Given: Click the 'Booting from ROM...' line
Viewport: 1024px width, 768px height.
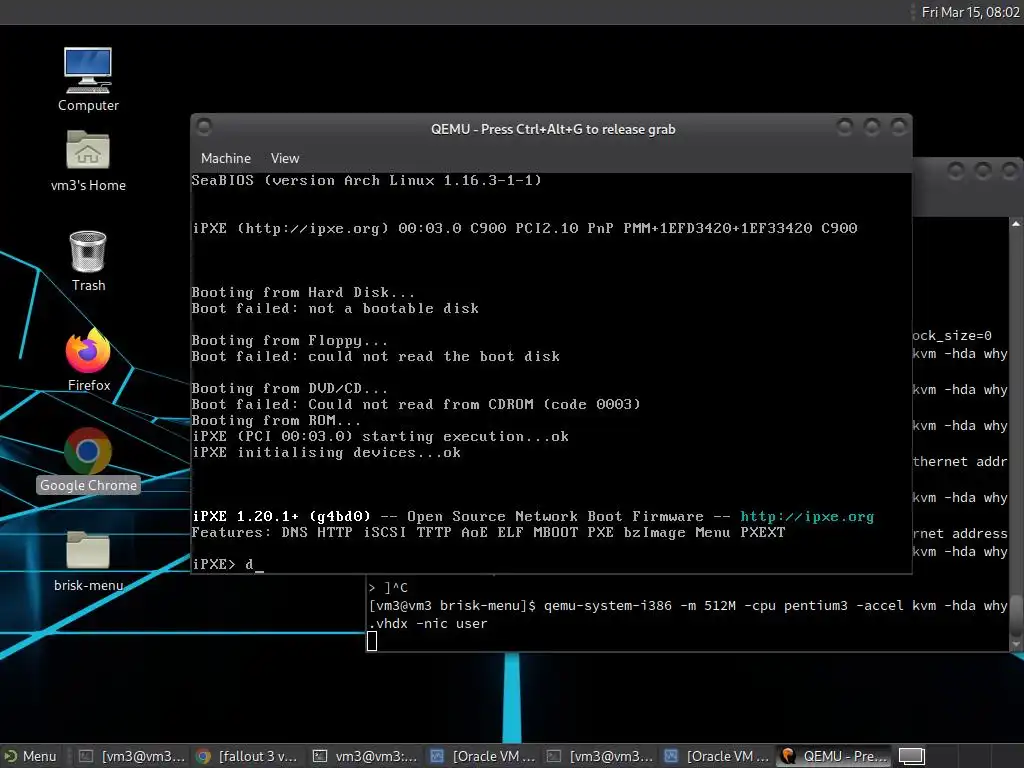Looking at the screenshot, I should 276,421.
